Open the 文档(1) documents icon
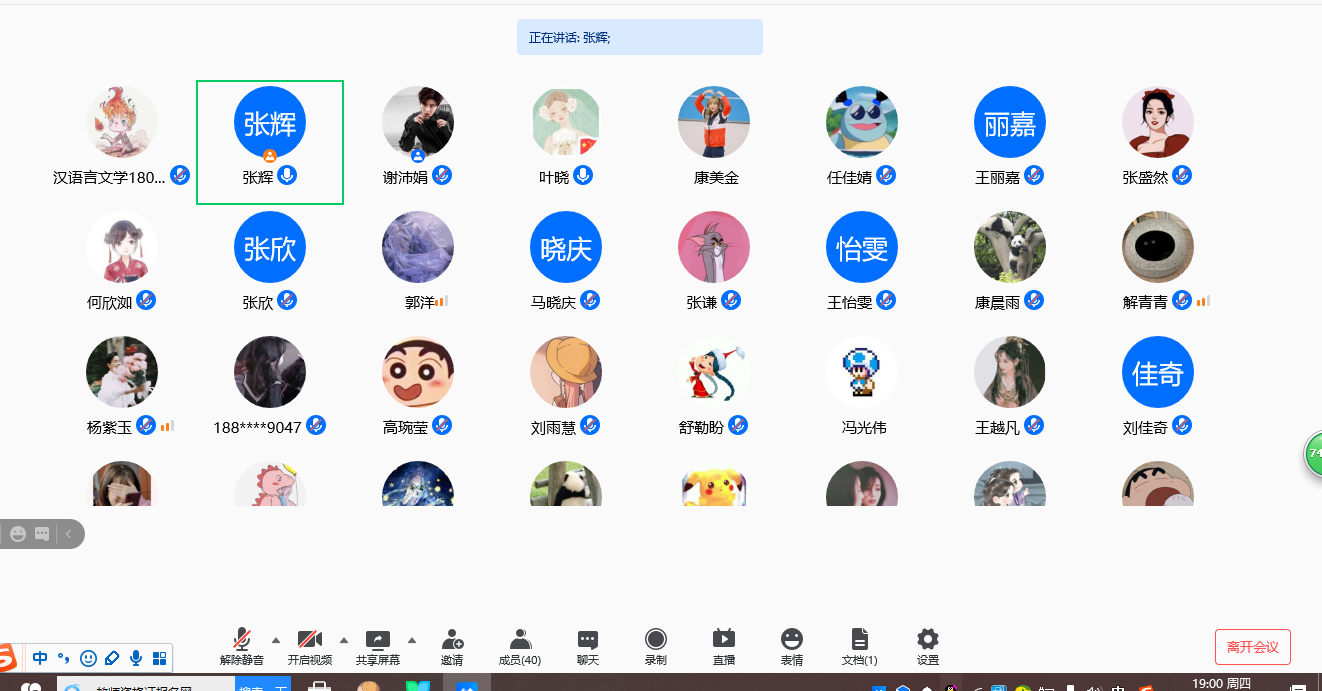This screenshot has height=691, width=1322. [859, 640]
